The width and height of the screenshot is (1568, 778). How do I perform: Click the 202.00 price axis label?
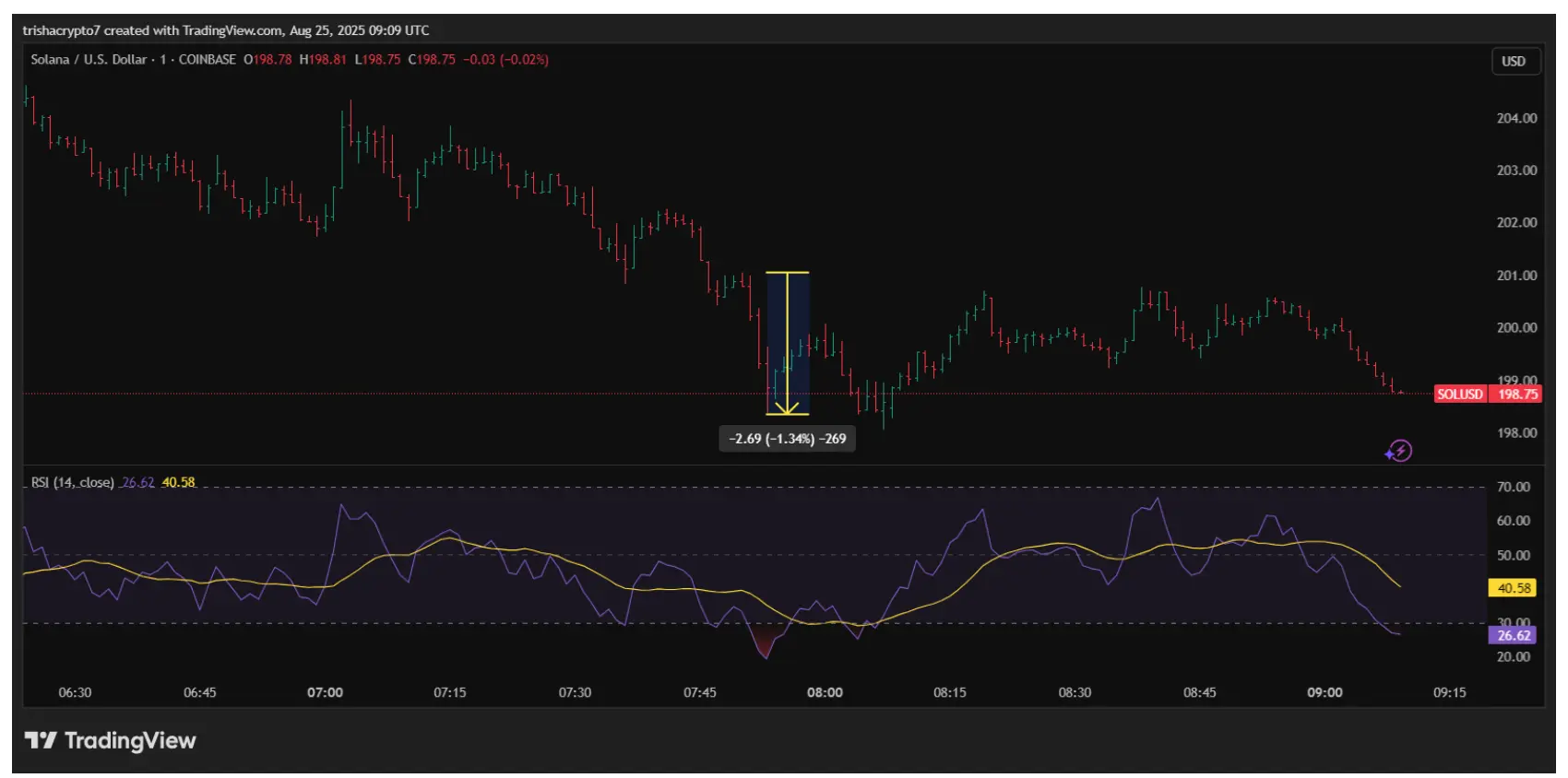[x=1516, y=222]
